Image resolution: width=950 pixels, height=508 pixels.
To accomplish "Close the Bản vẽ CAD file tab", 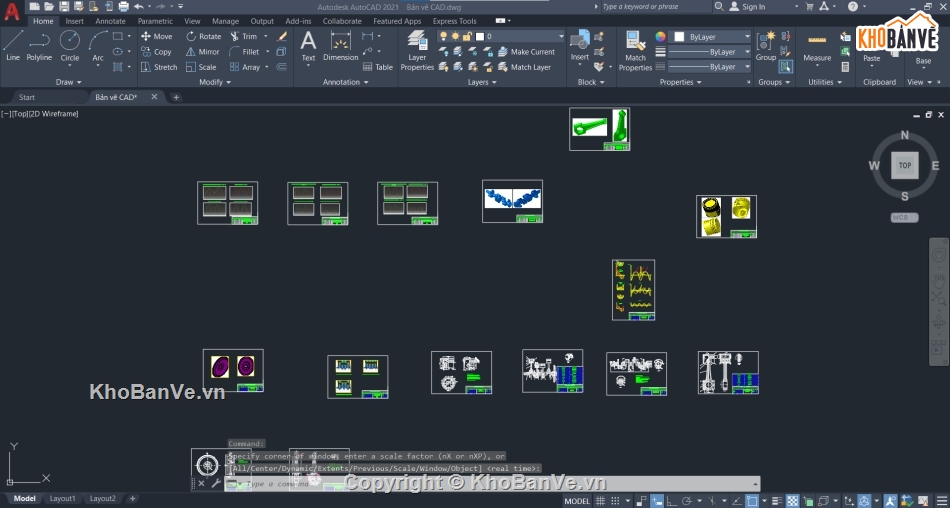I will point(154,97).
